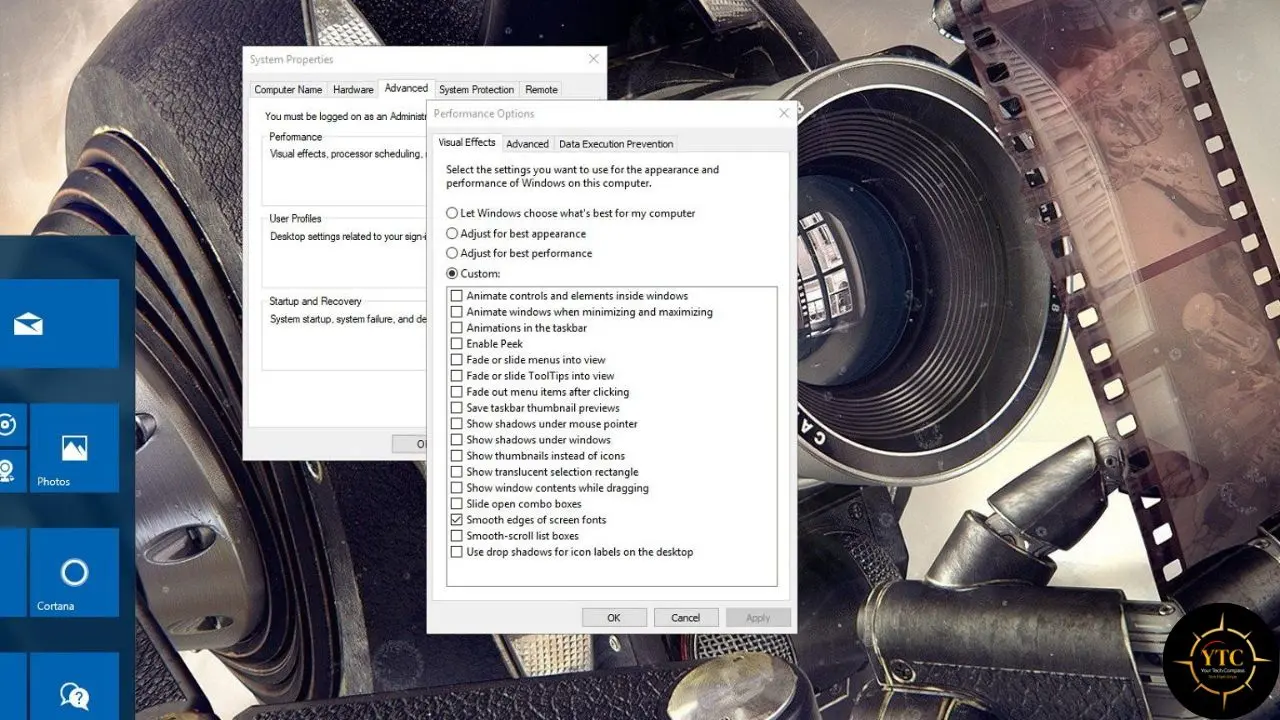
Task: Open Hardware tab in System Properties
Action: pyautogui.click(x=353, y=90)
